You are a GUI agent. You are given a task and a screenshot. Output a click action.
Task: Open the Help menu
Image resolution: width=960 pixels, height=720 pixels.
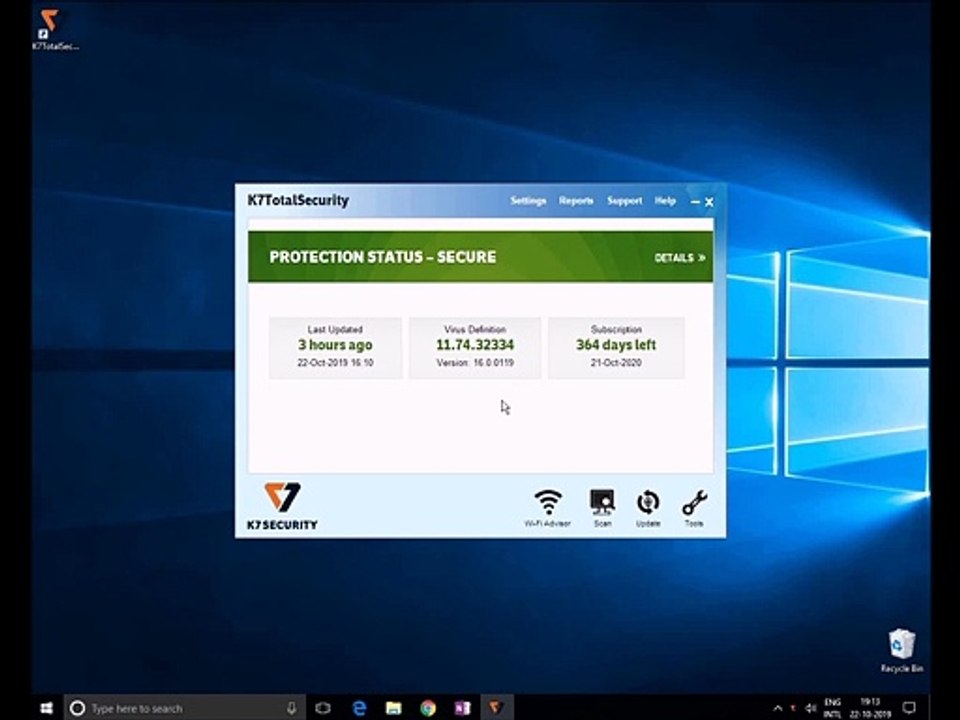click(665, 201)
